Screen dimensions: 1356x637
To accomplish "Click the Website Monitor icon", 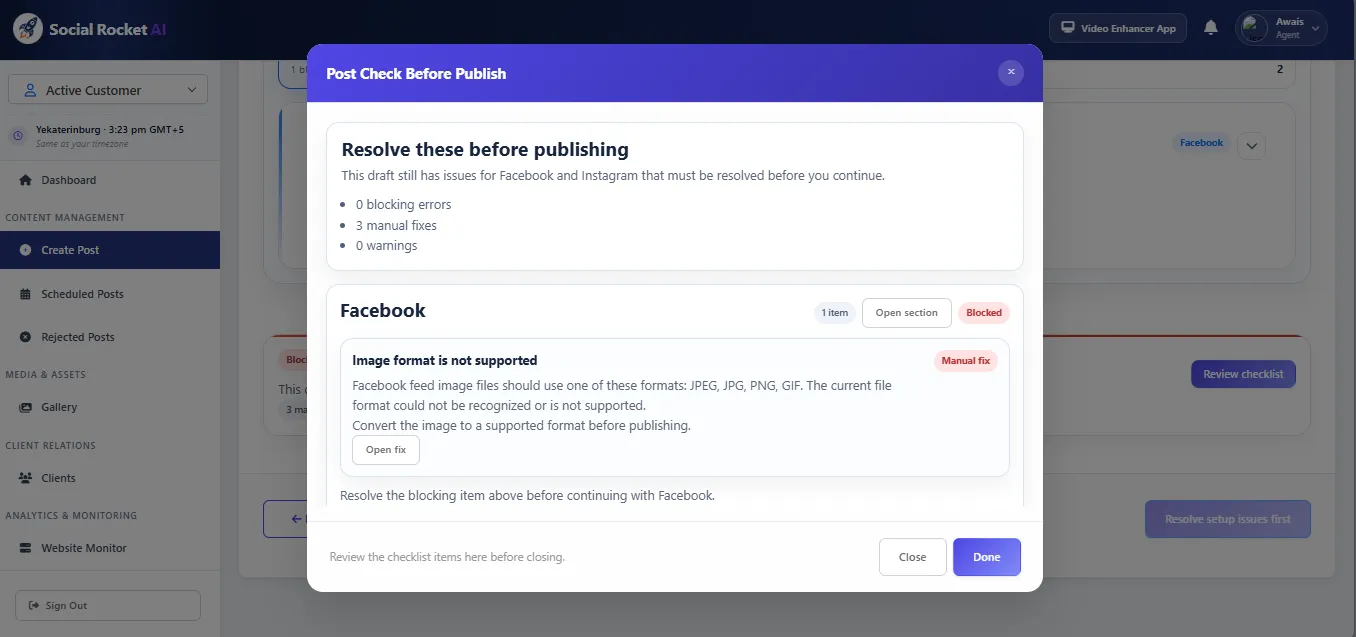I will [26, 548].
